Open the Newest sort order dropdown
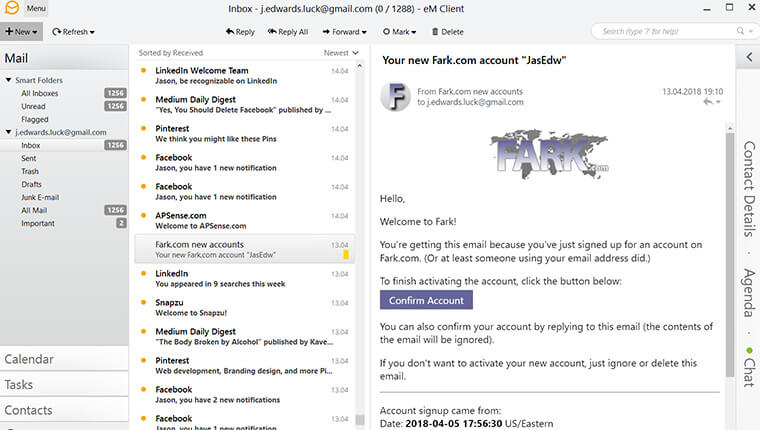Viewport: 760px width, 430px height. pos(341,53)
